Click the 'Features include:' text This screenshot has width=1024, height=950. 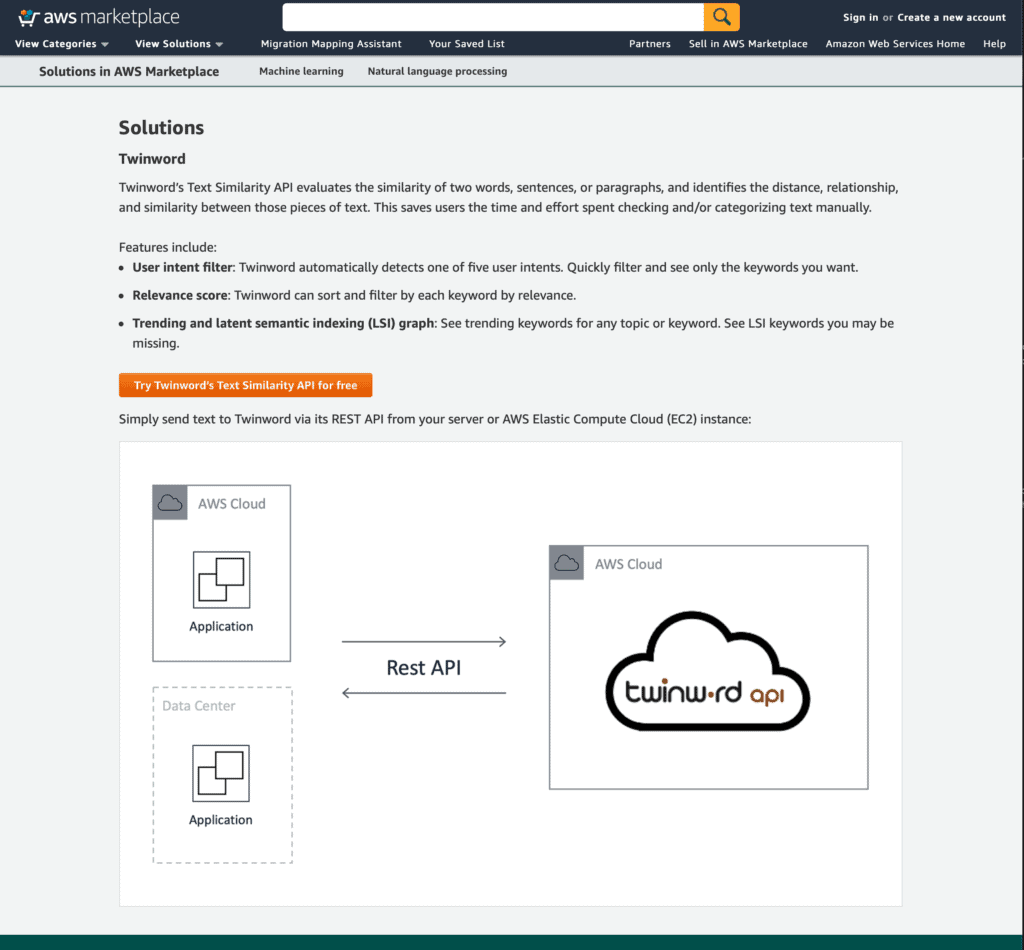(168, 247)
